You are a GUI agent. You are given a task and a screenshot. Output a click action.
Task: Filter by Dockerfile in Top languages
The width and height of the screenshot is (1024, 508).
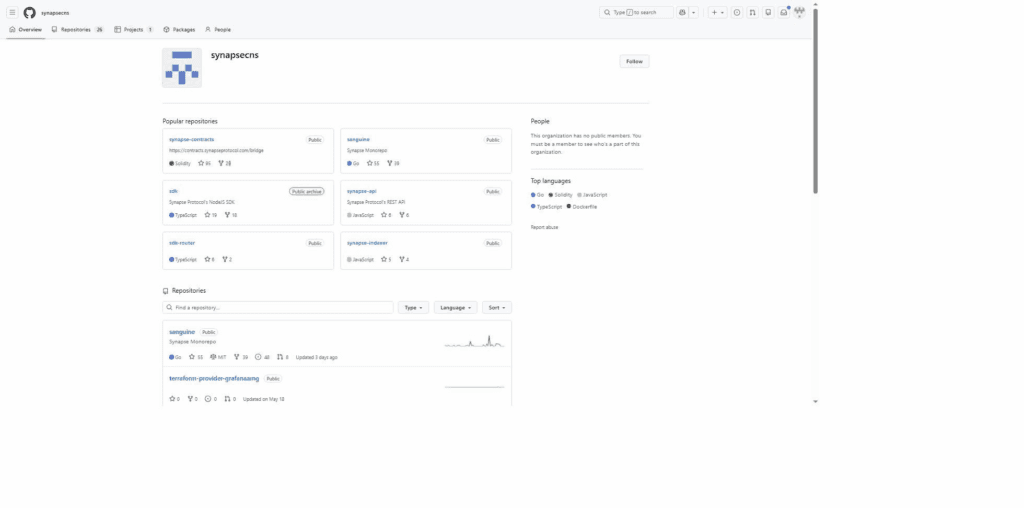click(x=582, y=206)
